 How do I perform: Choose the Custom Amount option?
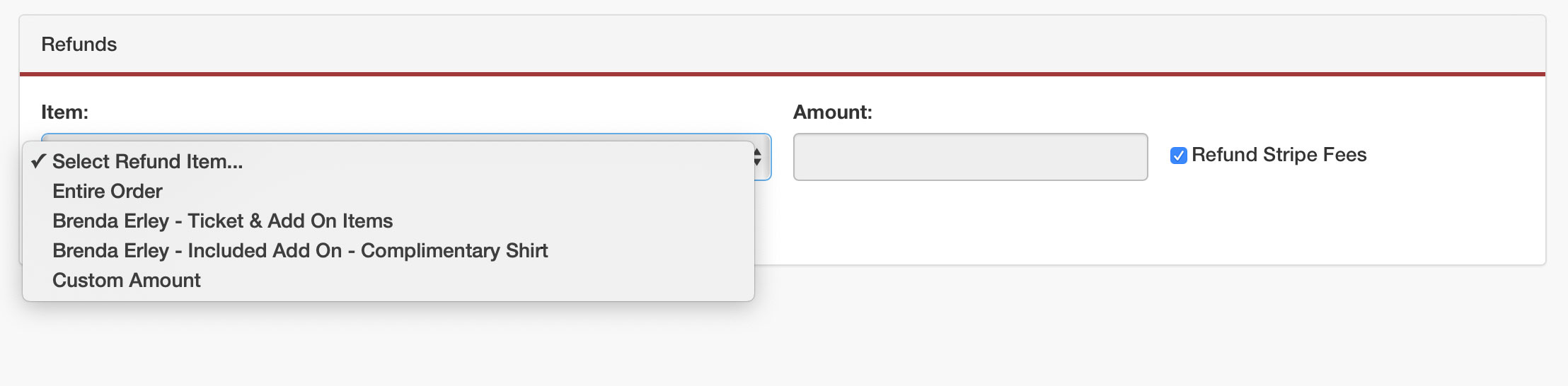[127, 281]
